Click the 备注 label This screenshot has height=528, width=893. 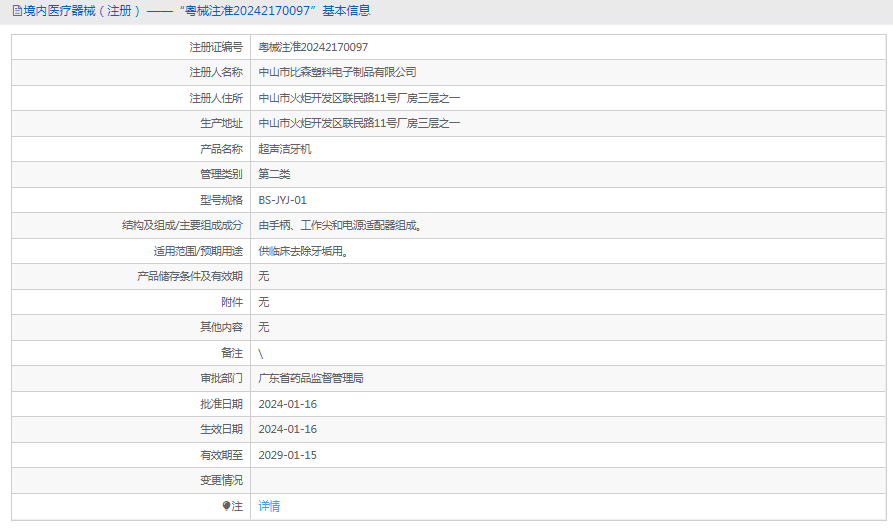coord(232,353)
